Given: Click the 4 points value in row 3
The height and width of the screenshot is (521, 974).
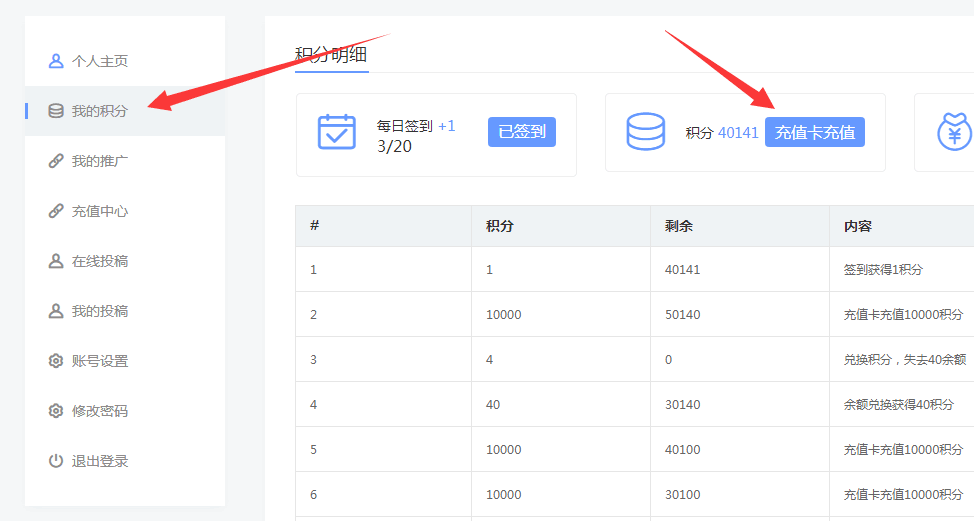Looking at the screenshot, I should point(489,360).
